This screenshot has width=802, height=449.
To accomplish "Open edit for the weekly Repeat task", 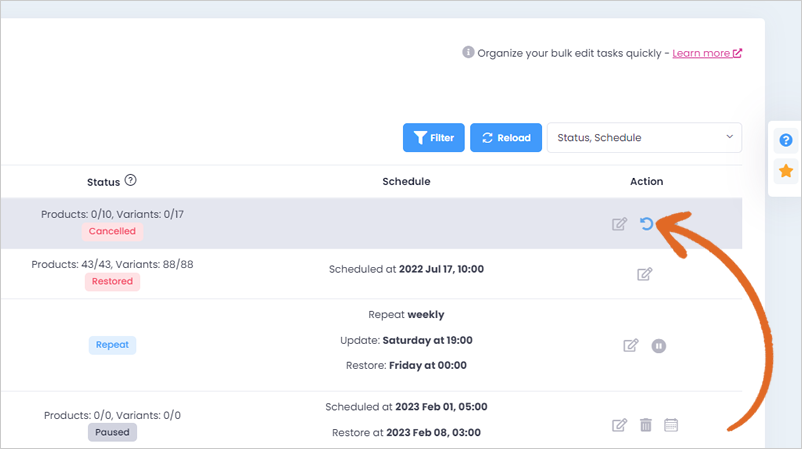I will point(631,346).
